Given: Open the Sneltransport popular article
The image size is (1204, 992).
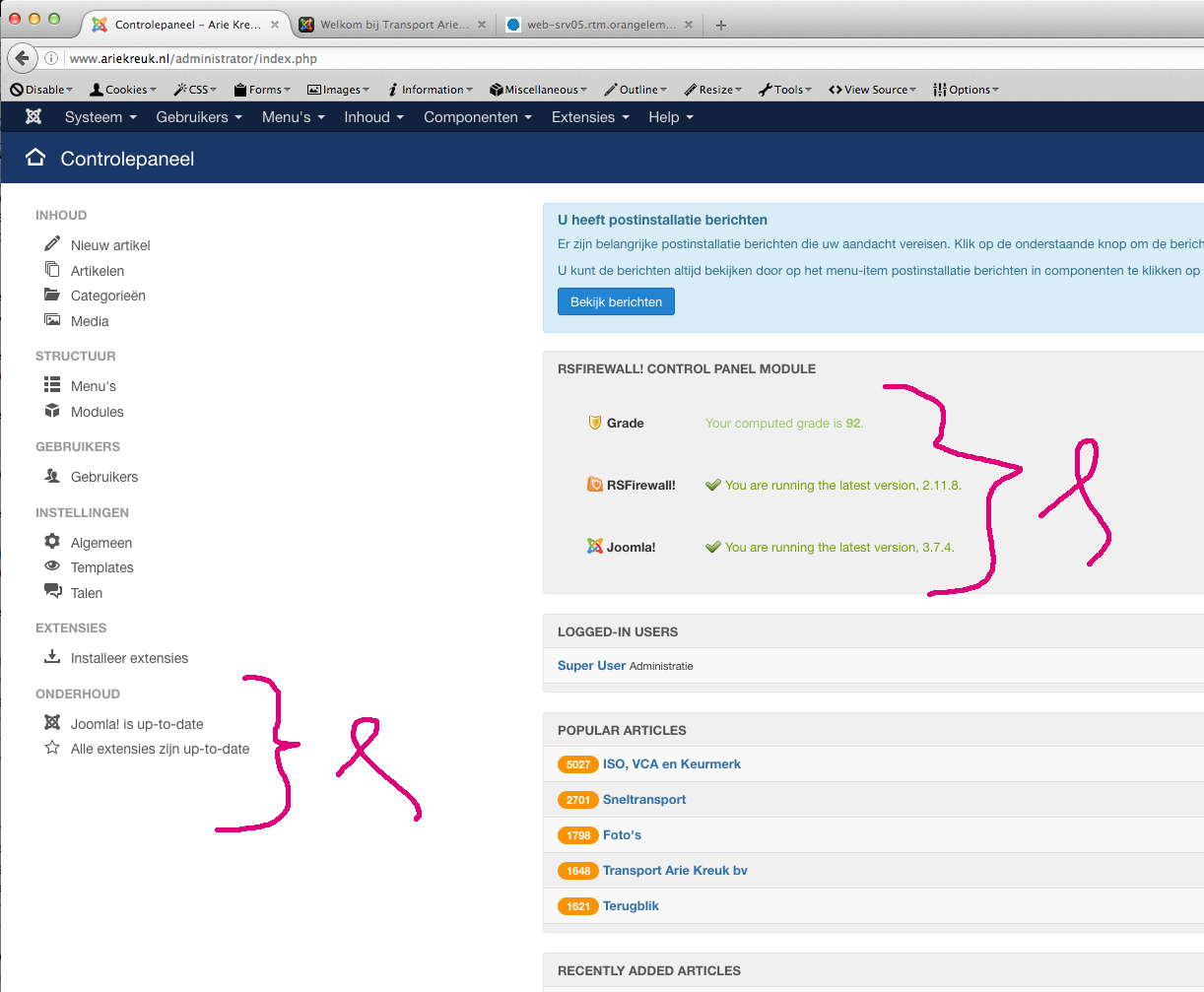Looking at the screenshot, I should pos(644,800).
